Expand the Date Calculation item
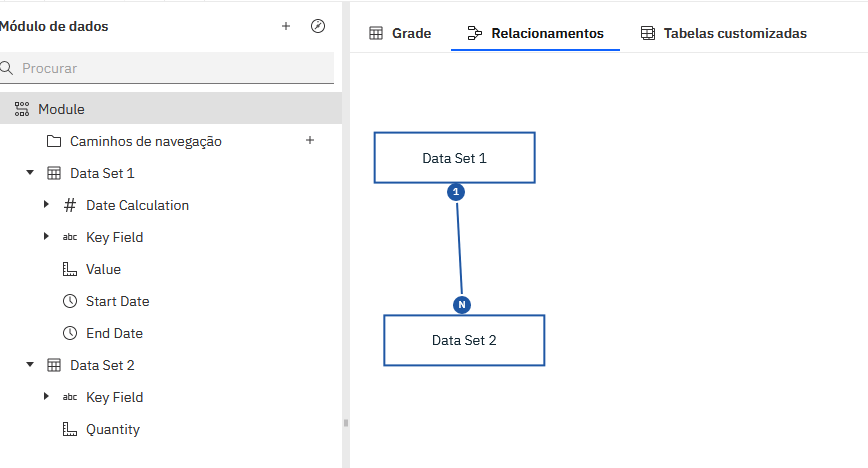This screenshot has width=868, height=468. coord(46,205)
